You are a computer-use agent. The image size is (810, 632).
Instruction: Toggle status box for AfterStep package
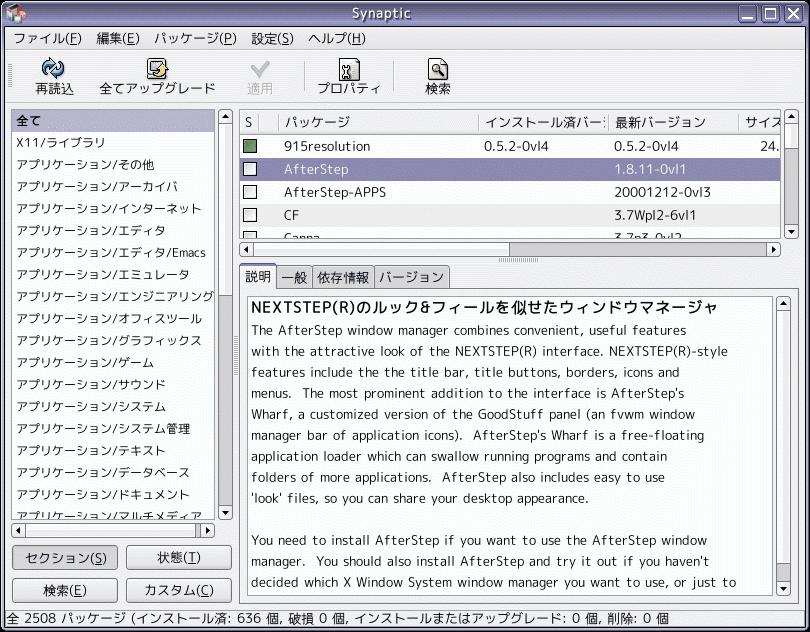tap(250, 169)
